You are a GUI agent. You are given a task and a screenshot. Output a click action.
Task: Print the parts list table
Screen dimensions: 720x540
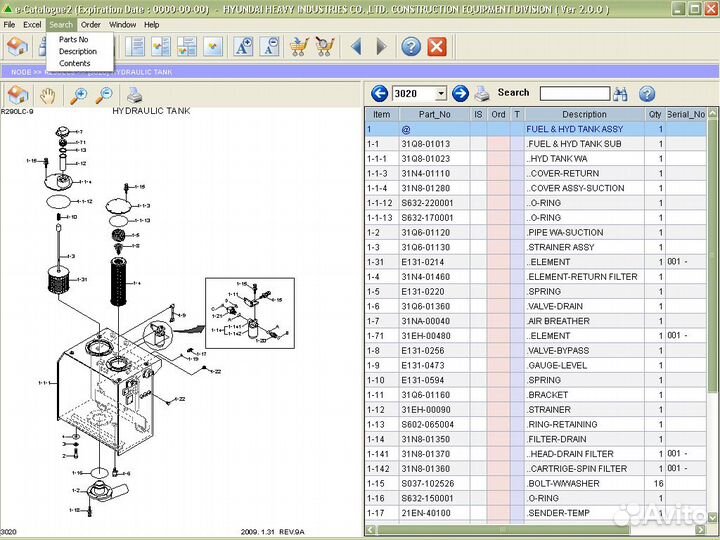tap(482, 93)
